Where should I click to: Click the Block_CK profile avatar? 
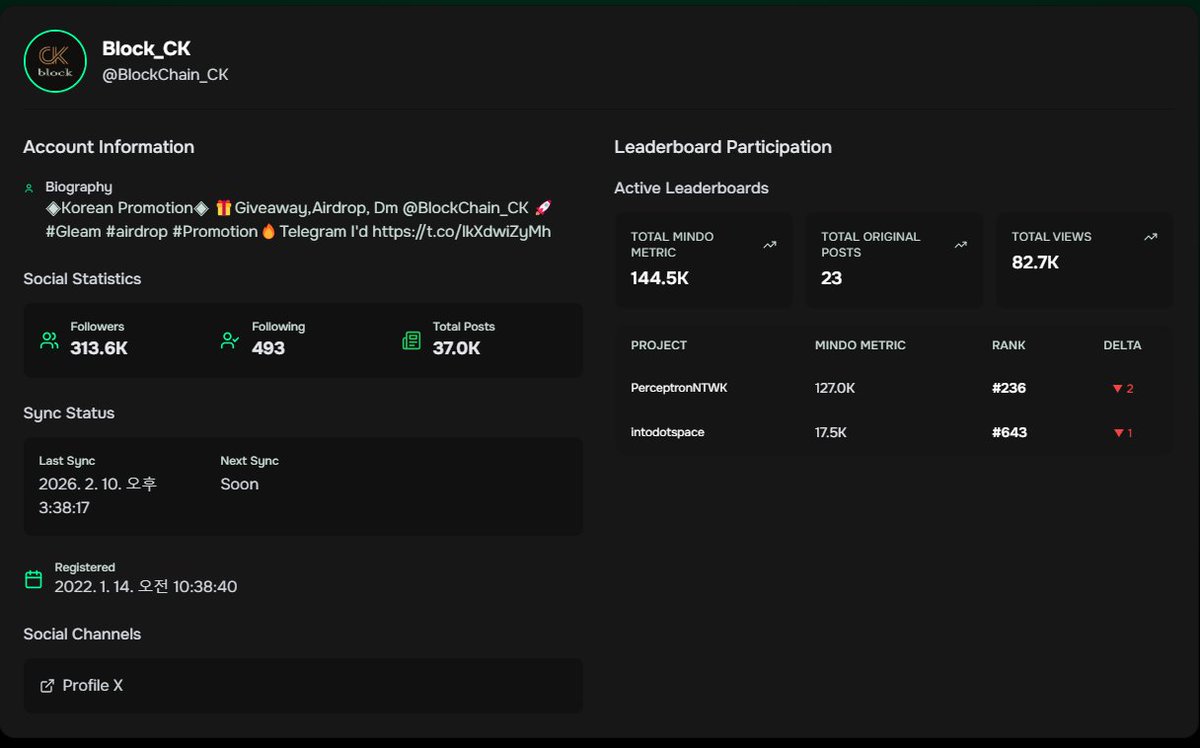tap(55, 61)
